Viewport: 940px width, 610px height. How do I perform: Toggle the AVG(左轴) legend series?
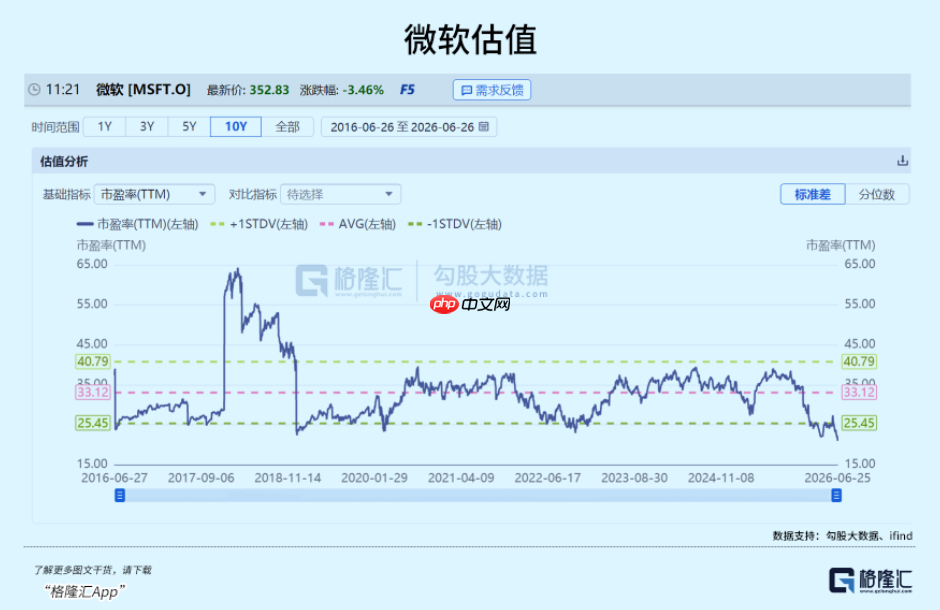[358, 224]
